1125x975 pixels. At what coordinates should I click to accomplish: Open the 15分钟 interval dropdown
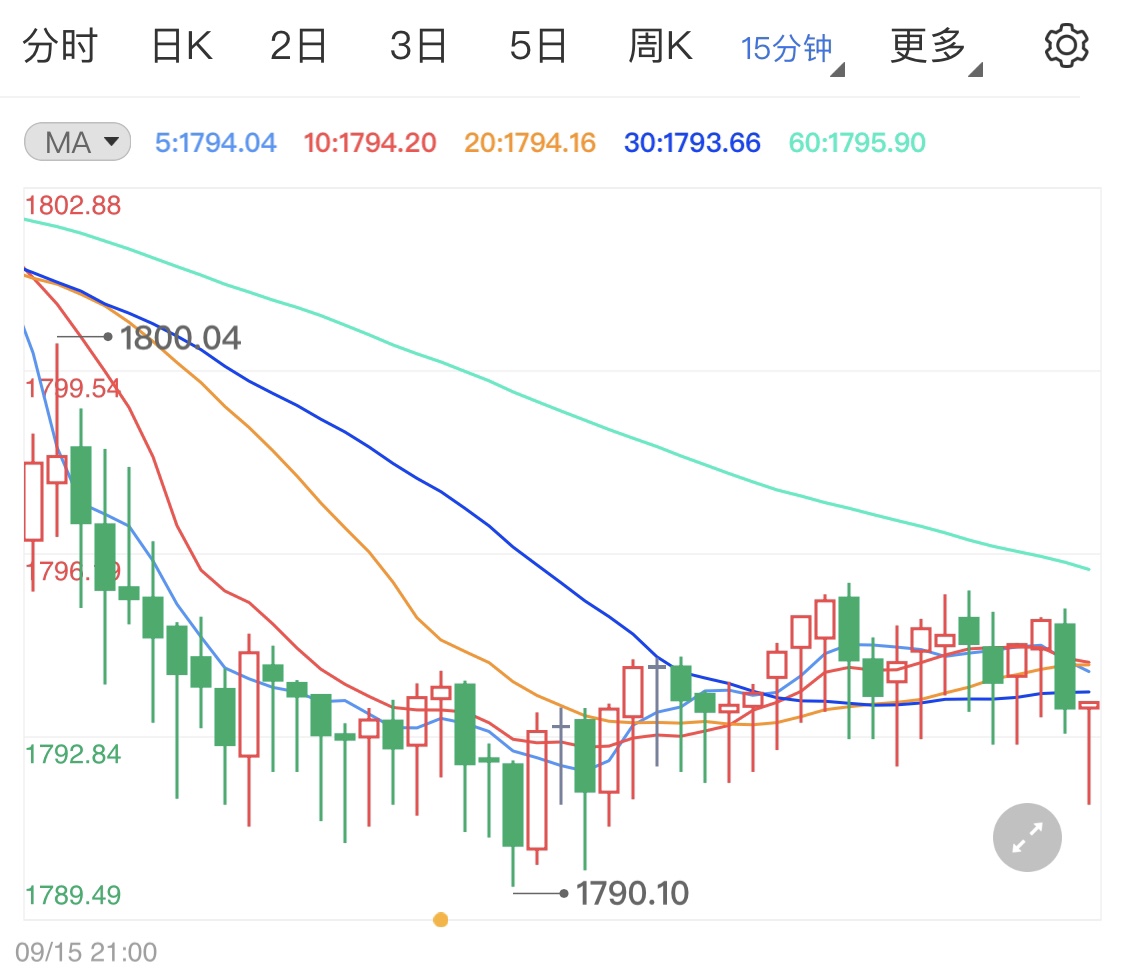[792, 50]
